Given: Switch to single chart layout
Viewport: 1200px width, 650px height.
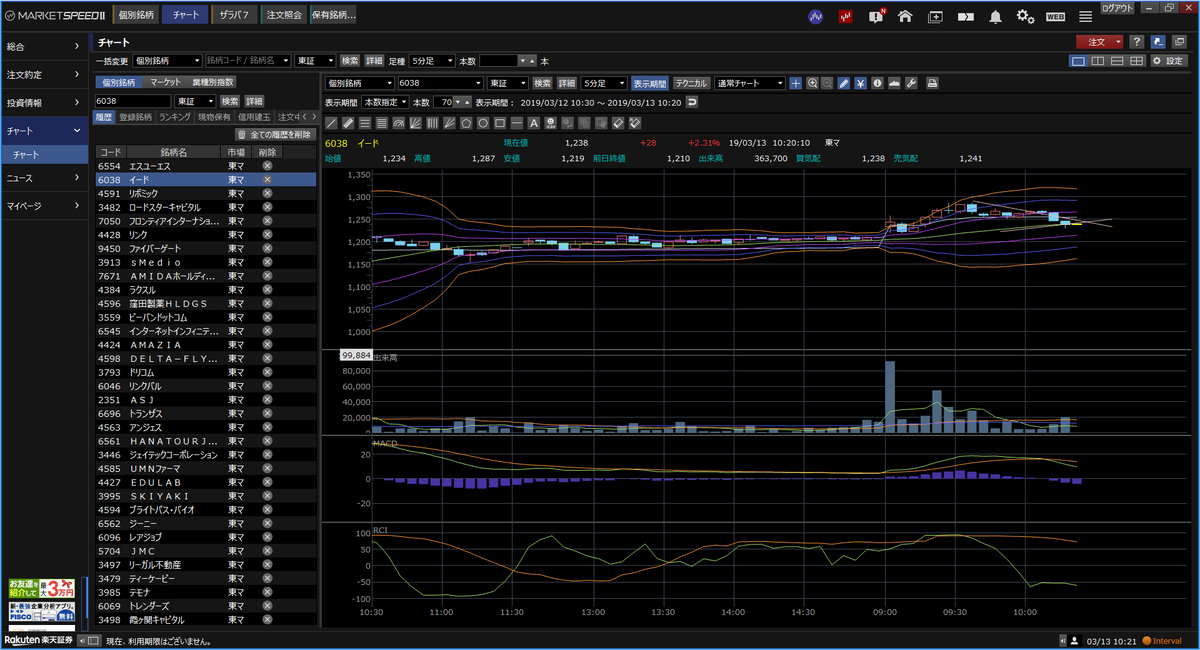Looking at the screenshot, I should pos(1079,61).
